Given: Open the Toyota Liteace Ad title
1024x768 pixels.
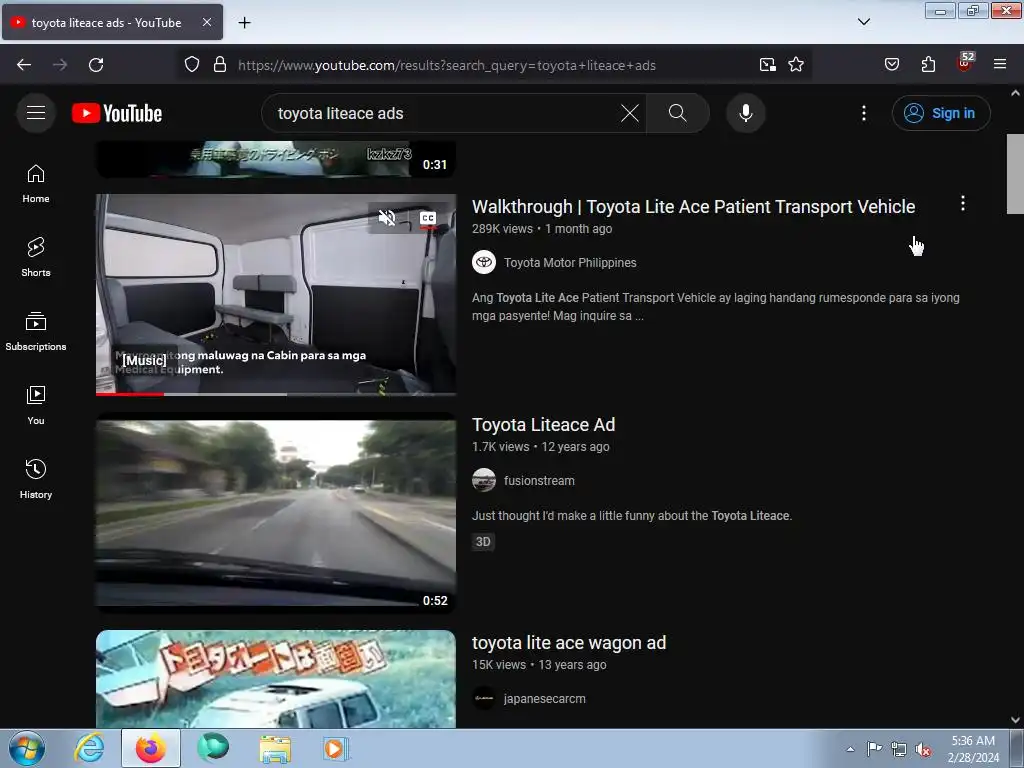Looking at the screenshot, I should coord(543,424).
